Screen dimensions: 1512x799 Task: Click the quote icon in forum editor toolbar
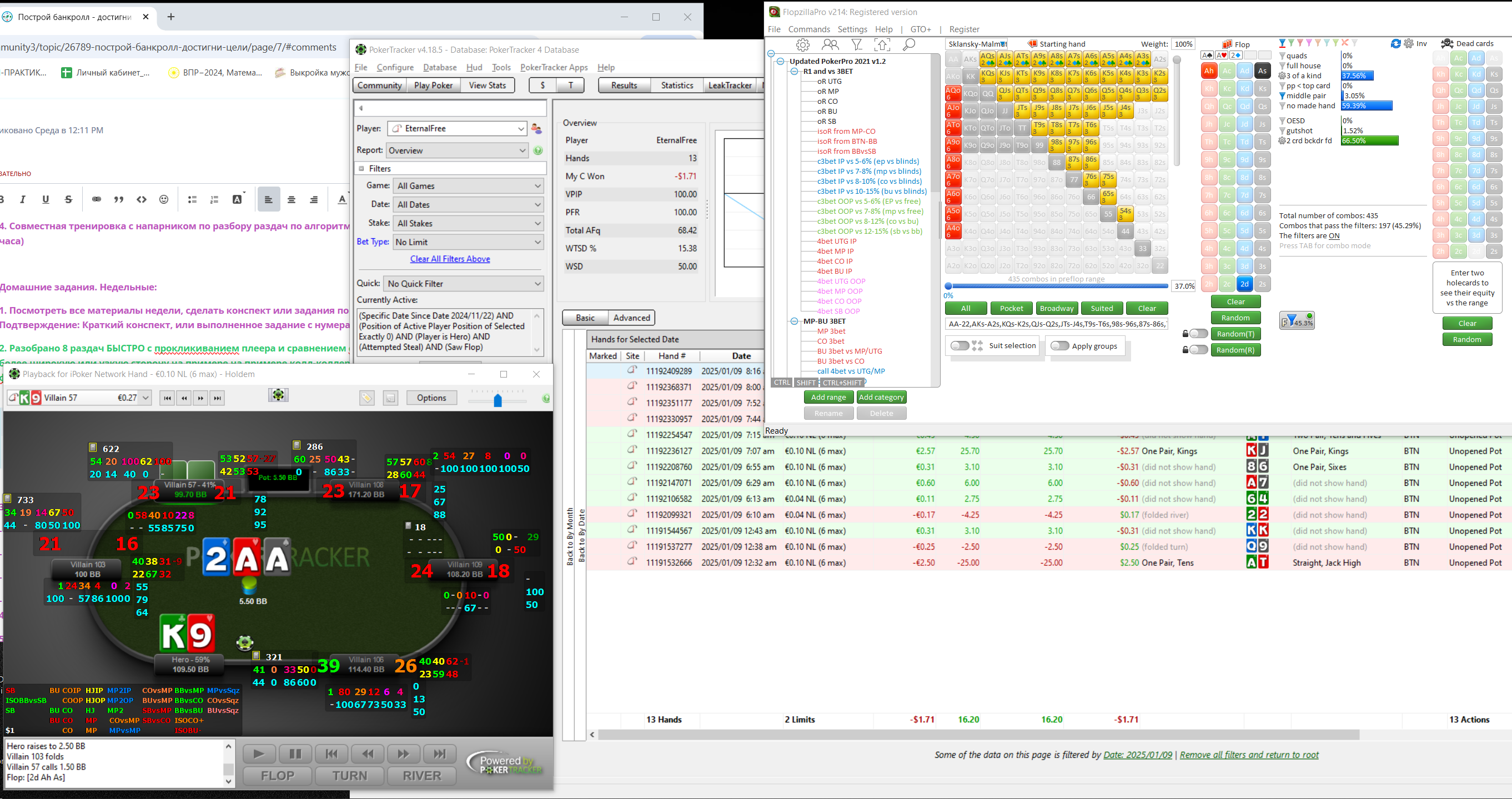(119, 199)
